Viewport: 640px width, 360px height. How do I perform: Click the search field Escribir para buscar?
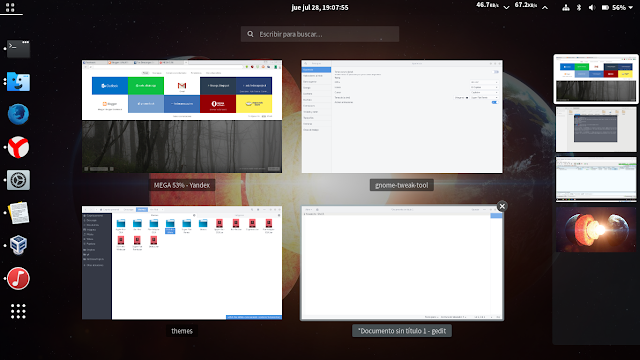click(x=320, y=34)
